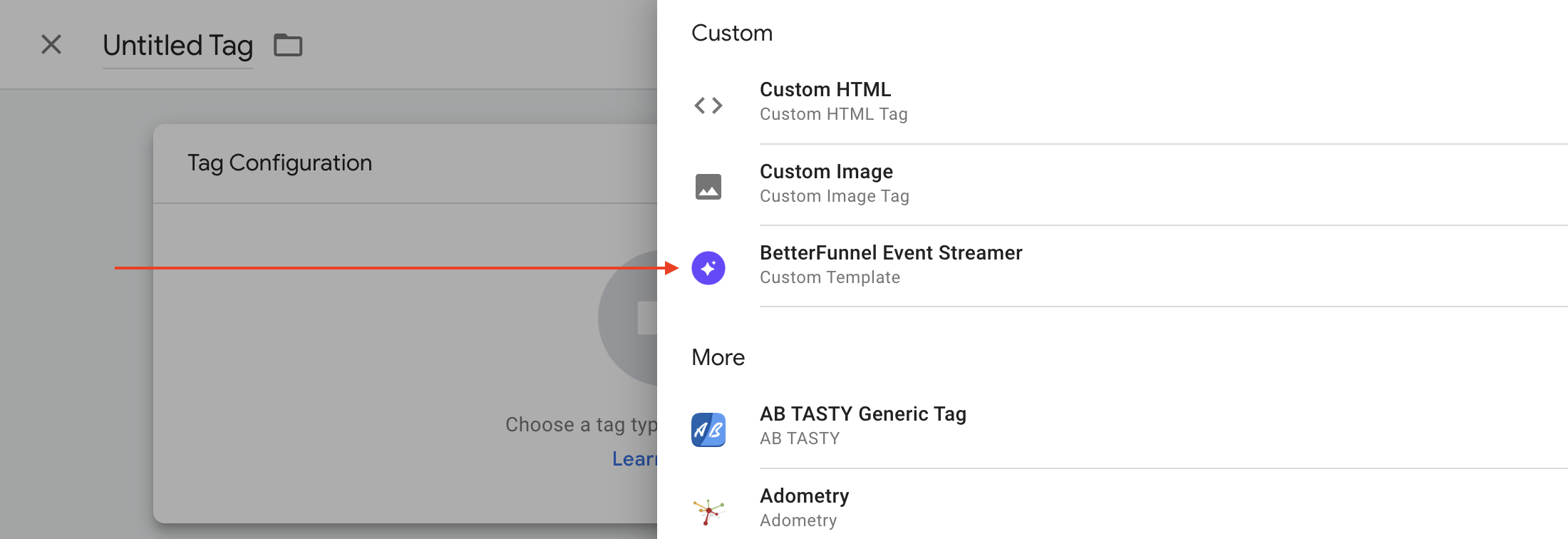Click the blue AB TASTY logo icon
Screen dimensions: 1568x539
708,430
